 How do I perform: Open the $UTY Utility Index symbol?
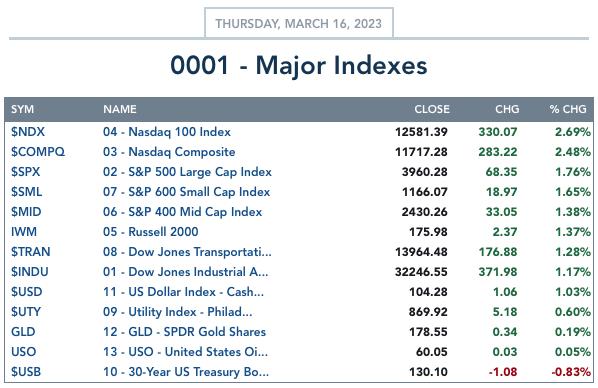pyautogui.click(x=26, y=312)
